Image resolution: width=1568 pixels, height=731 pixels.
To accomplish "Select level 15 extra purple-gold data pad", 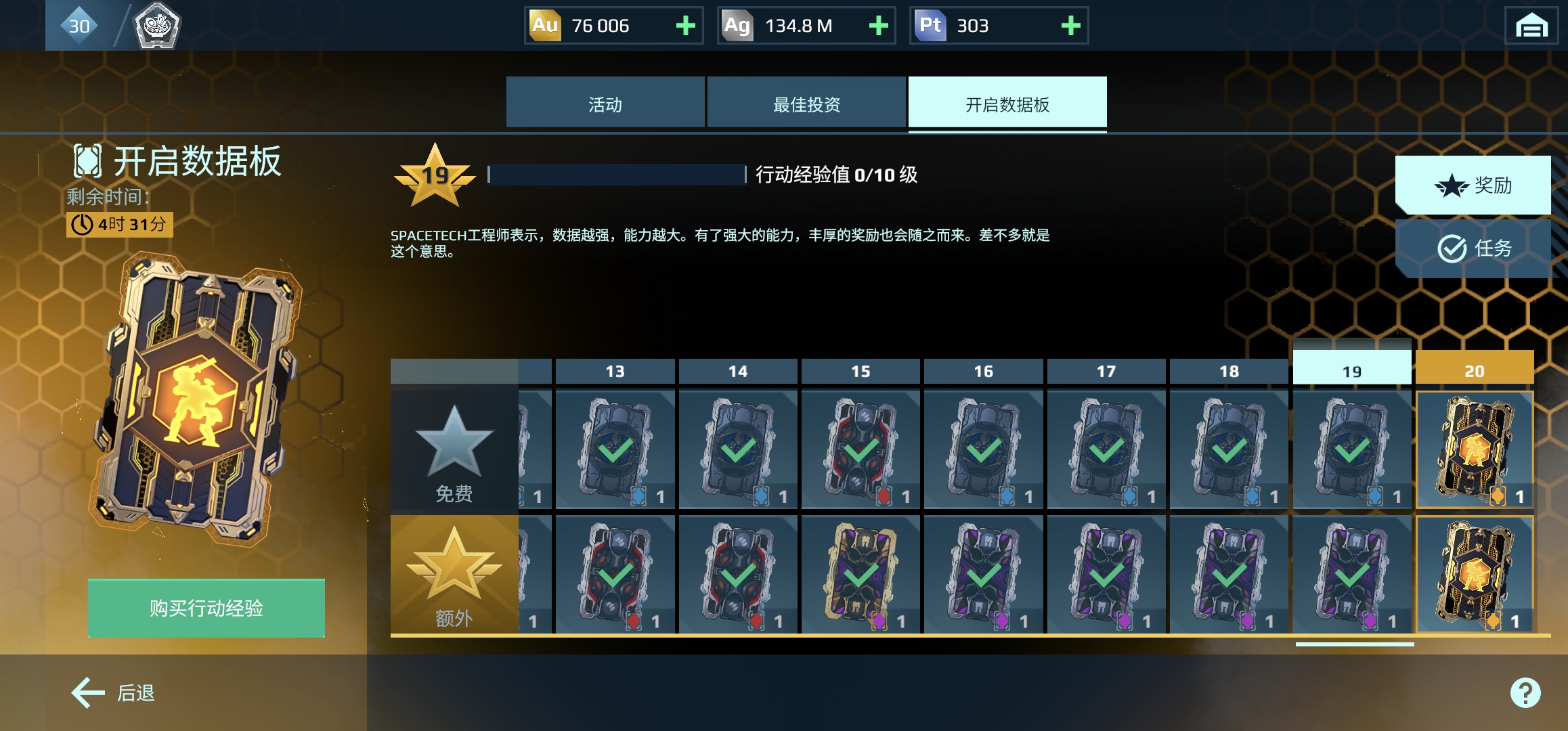I will (861, 574).
